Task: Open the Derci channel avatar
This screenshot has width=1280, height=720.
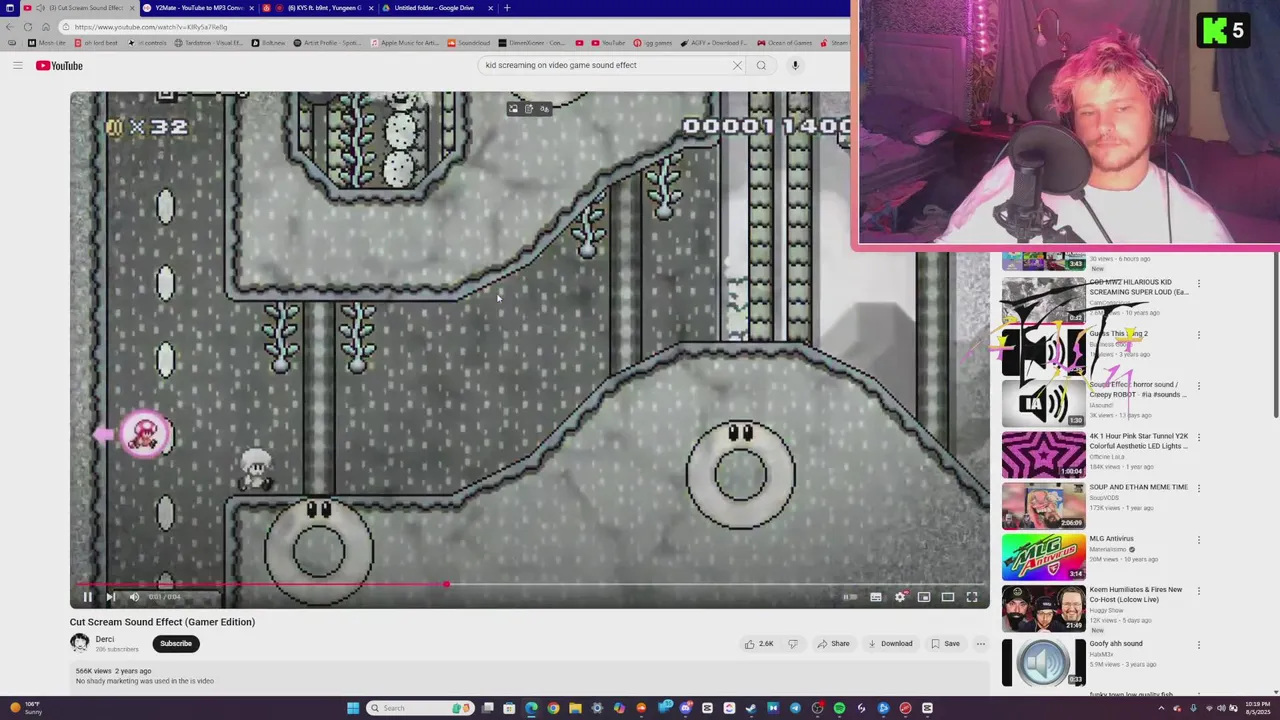Action: tap(79, 643)
